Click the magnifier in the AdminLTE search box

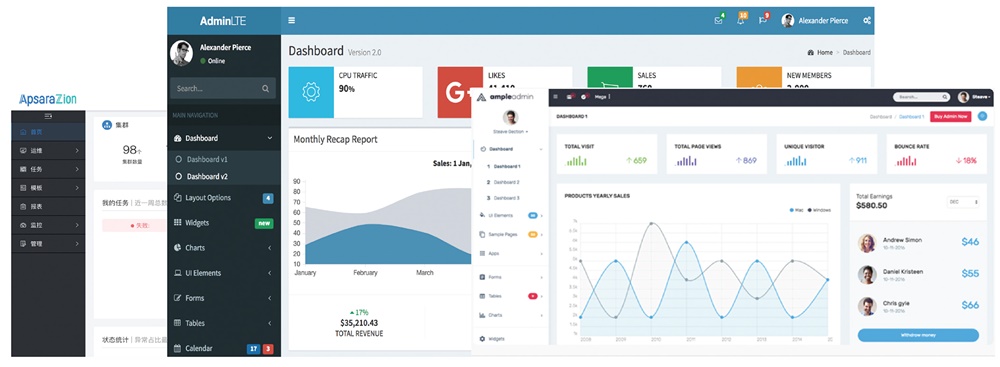click(265, 89)
